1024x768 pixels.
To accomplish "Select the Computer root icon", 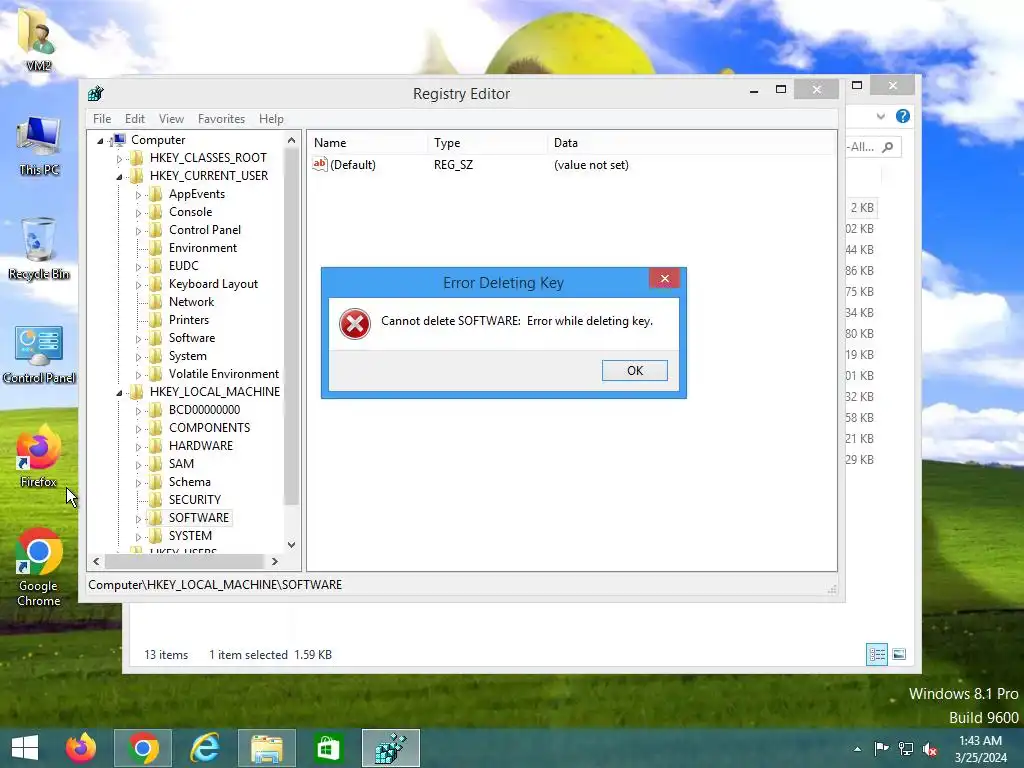I will 119,140.
